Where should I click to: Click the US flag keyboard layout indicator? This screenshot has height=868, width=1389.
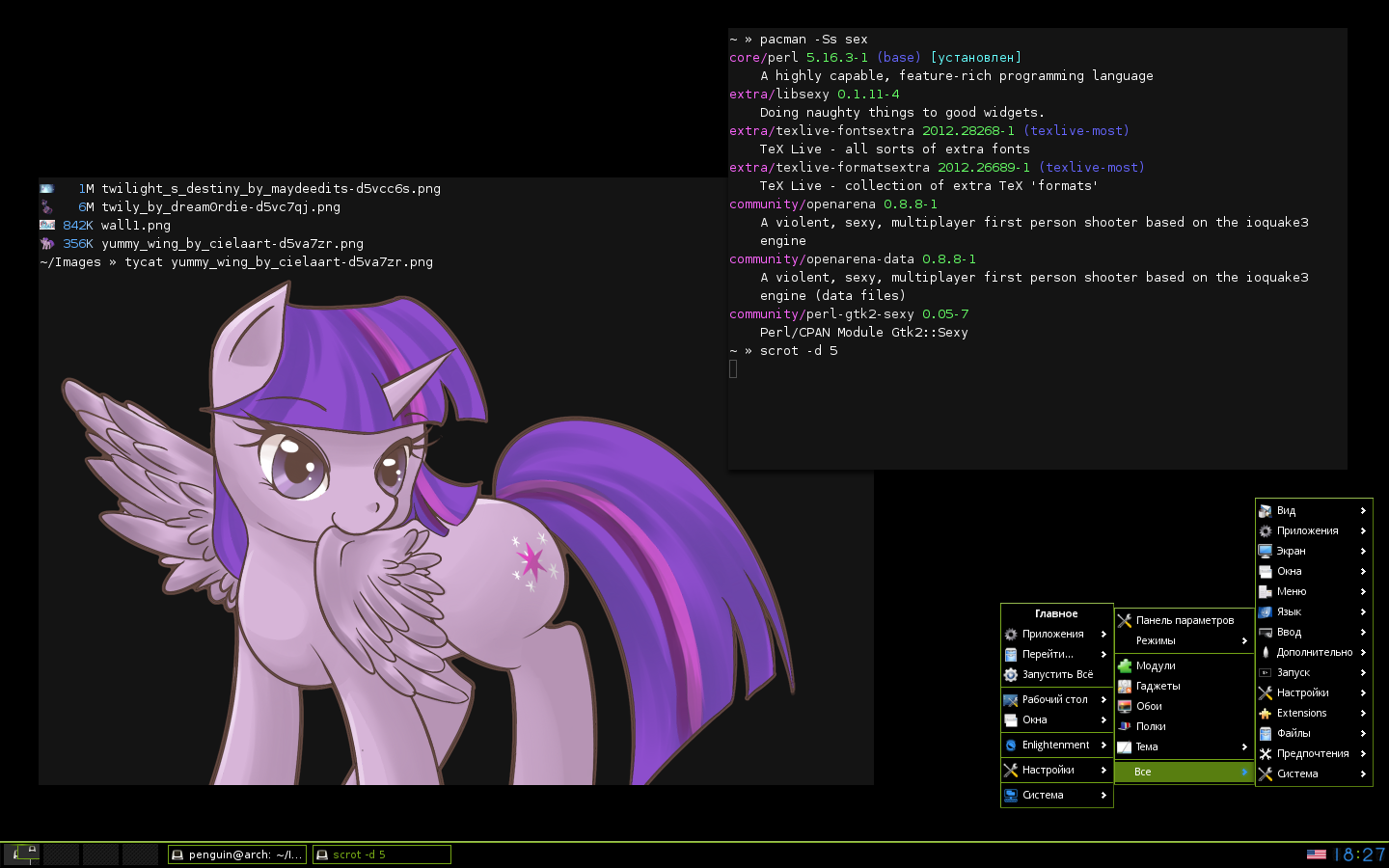1317,854
